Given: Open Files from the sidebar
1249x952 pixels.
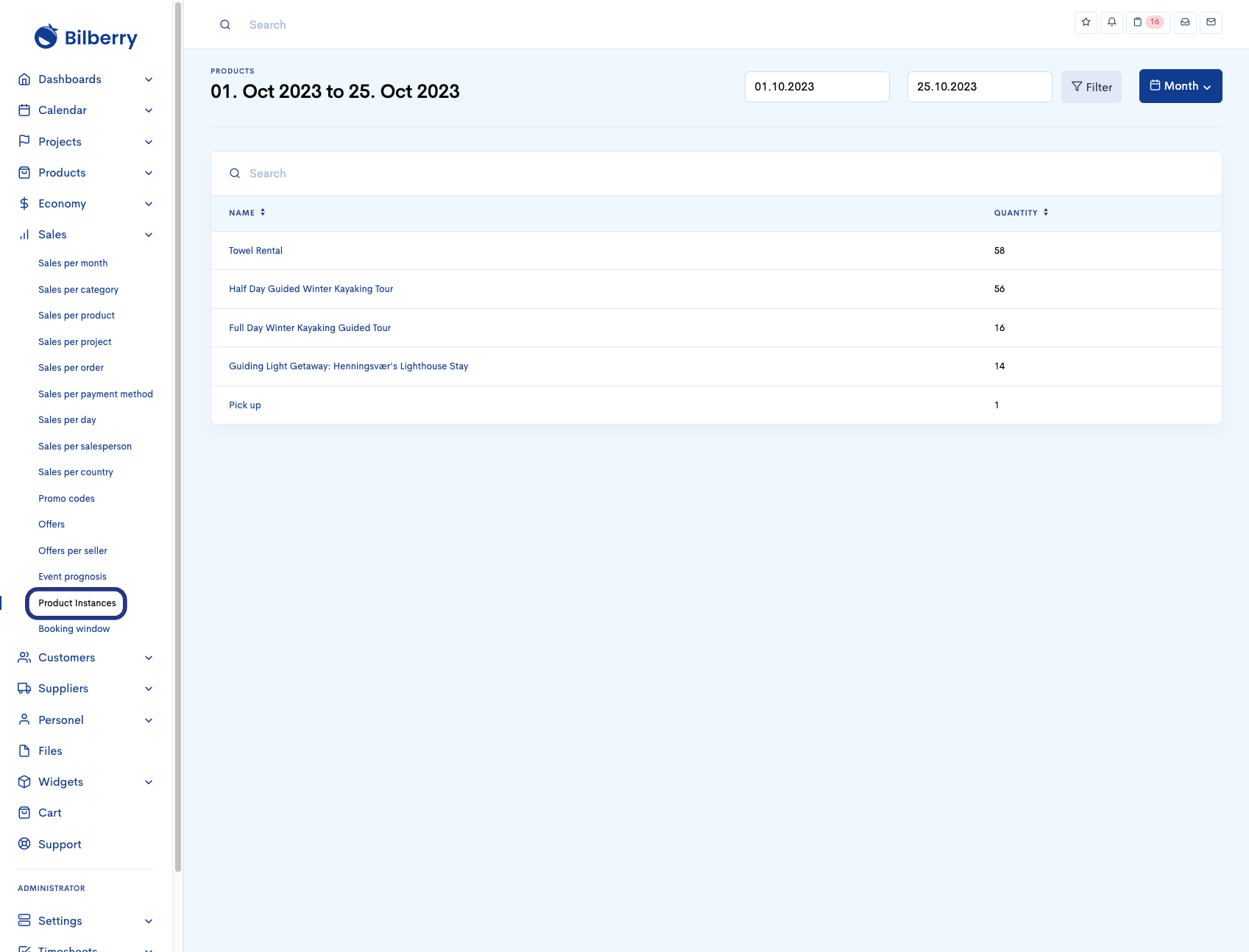Looking at the screenshot, I should click(x=50, y=751).
